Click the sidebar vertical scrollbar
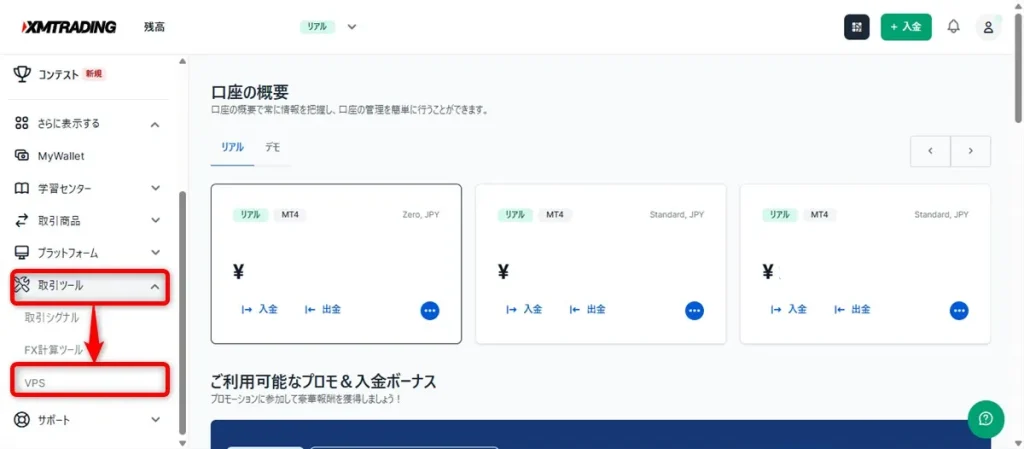 coord(182,312)
